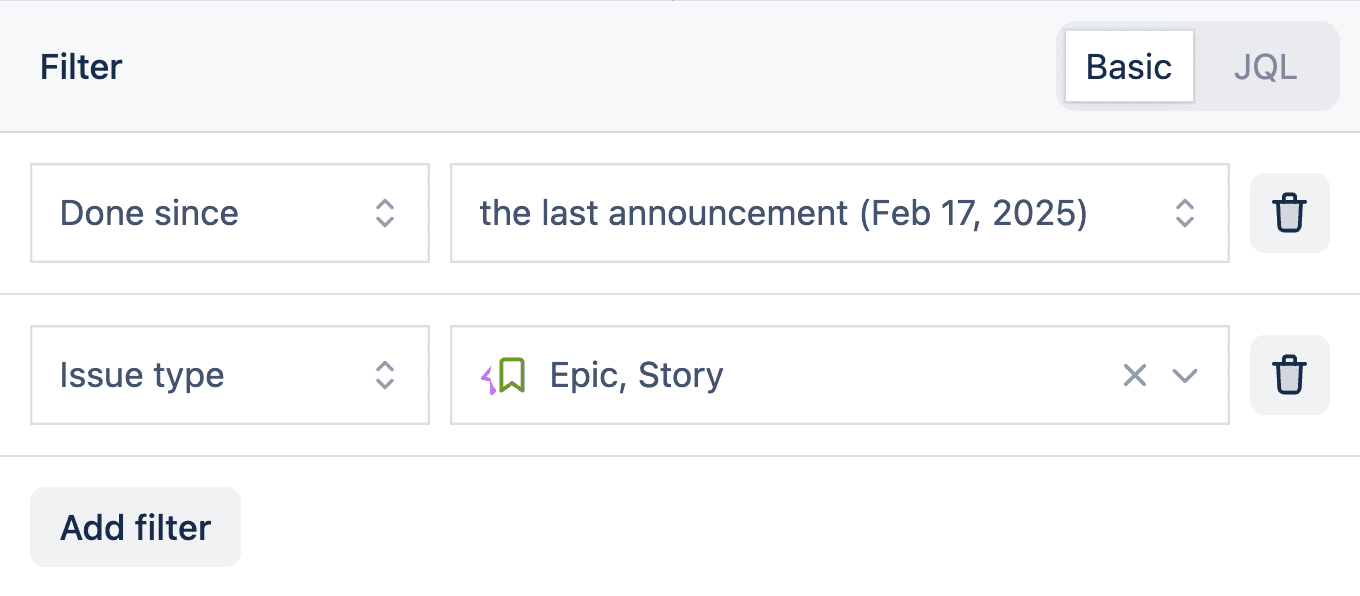Open the Issue type field dropdown

(x=230, y=375)
